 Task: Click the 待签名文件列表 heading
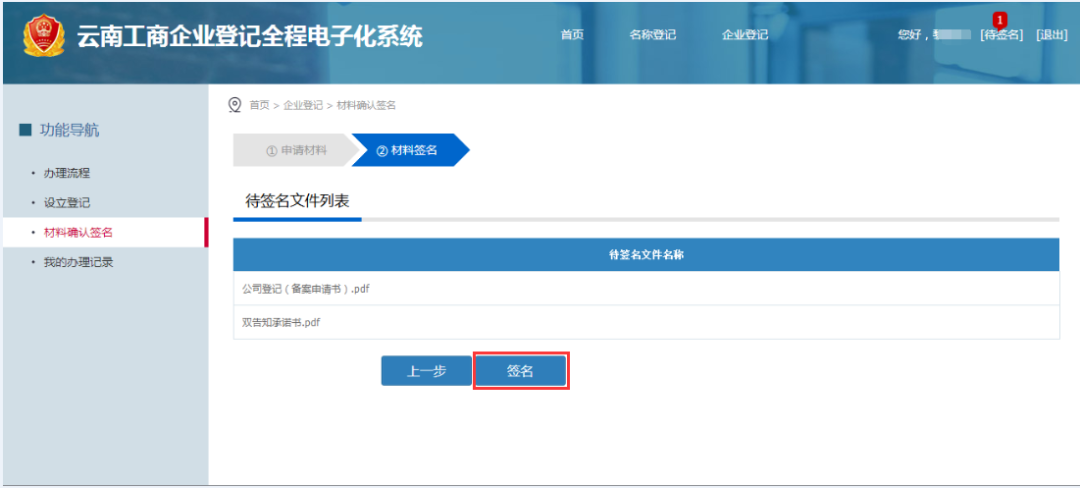click(298, 201)
